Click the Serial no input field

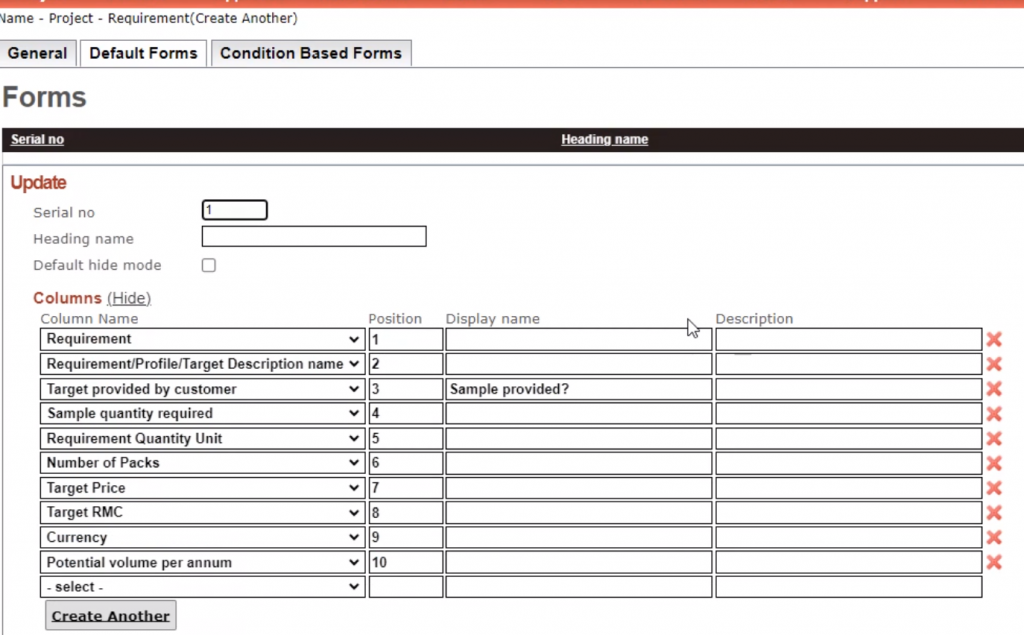(x=235, y=210)
